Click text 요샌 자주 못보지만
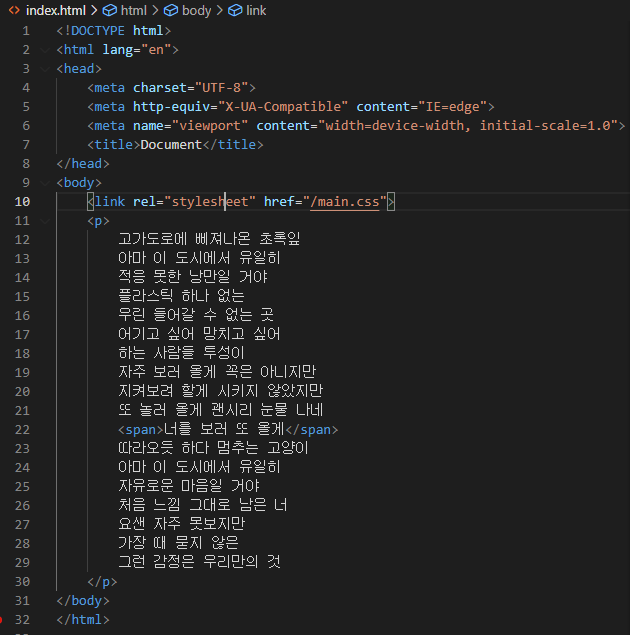The image size is (630, 635). pos(181,524)
